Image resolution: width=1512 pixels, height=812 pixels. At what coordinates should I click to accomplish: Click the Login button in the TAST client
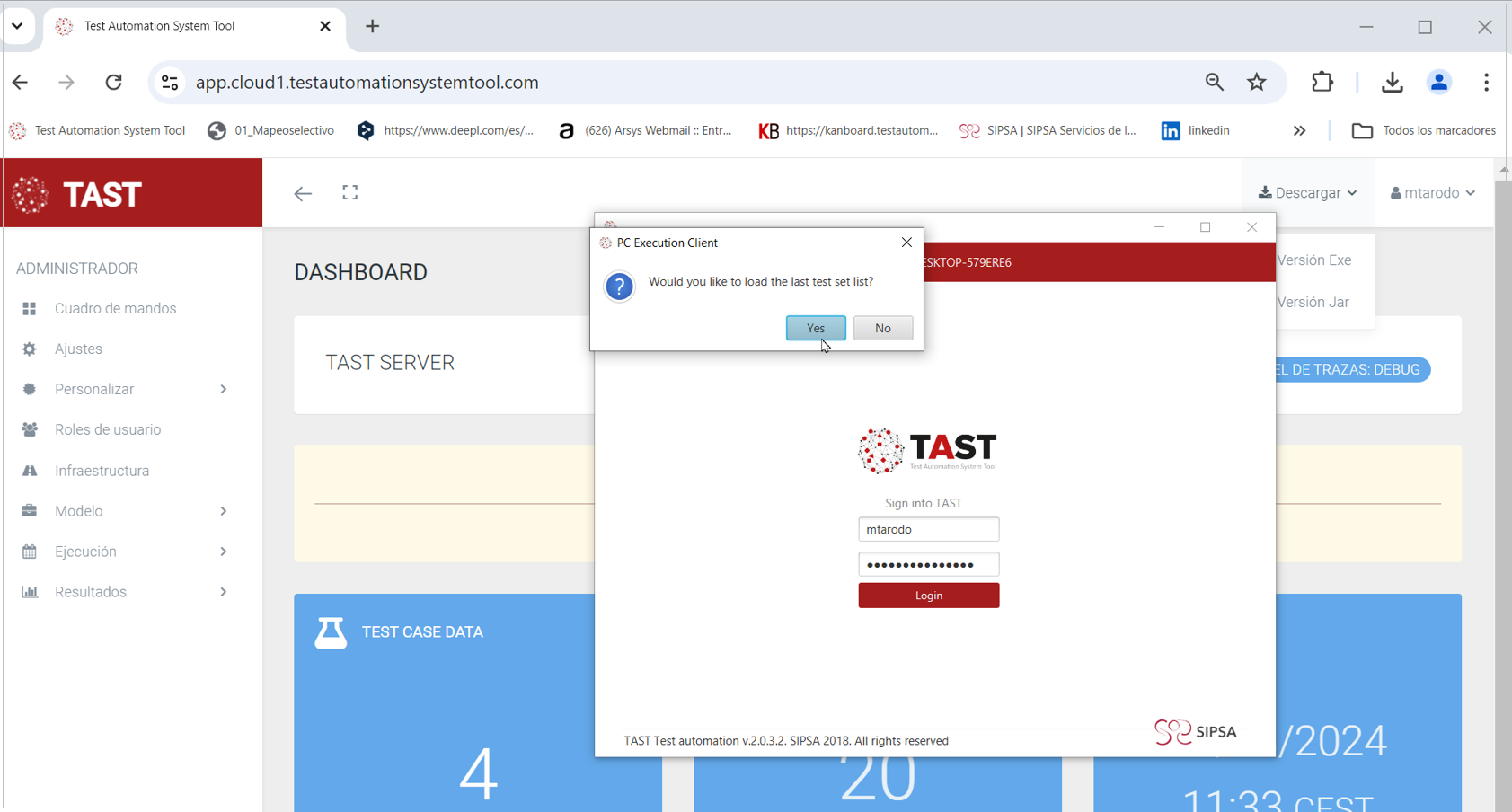(928, 595)
